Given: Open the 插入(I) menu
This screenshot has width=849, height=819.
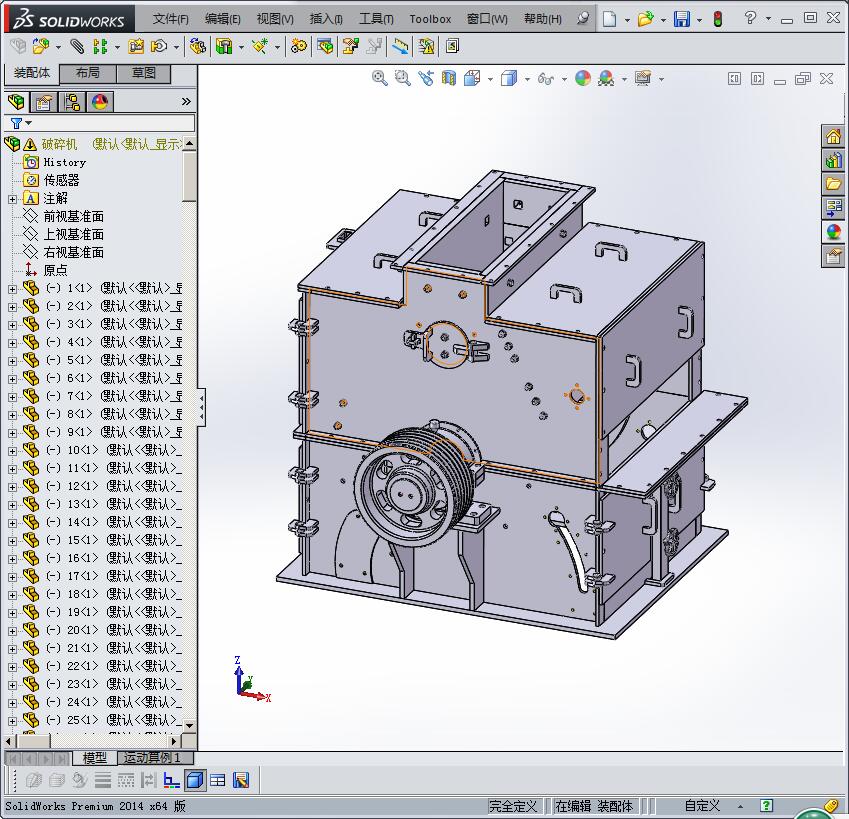Looking at the screenshot, I should click(x=326, y=19).
